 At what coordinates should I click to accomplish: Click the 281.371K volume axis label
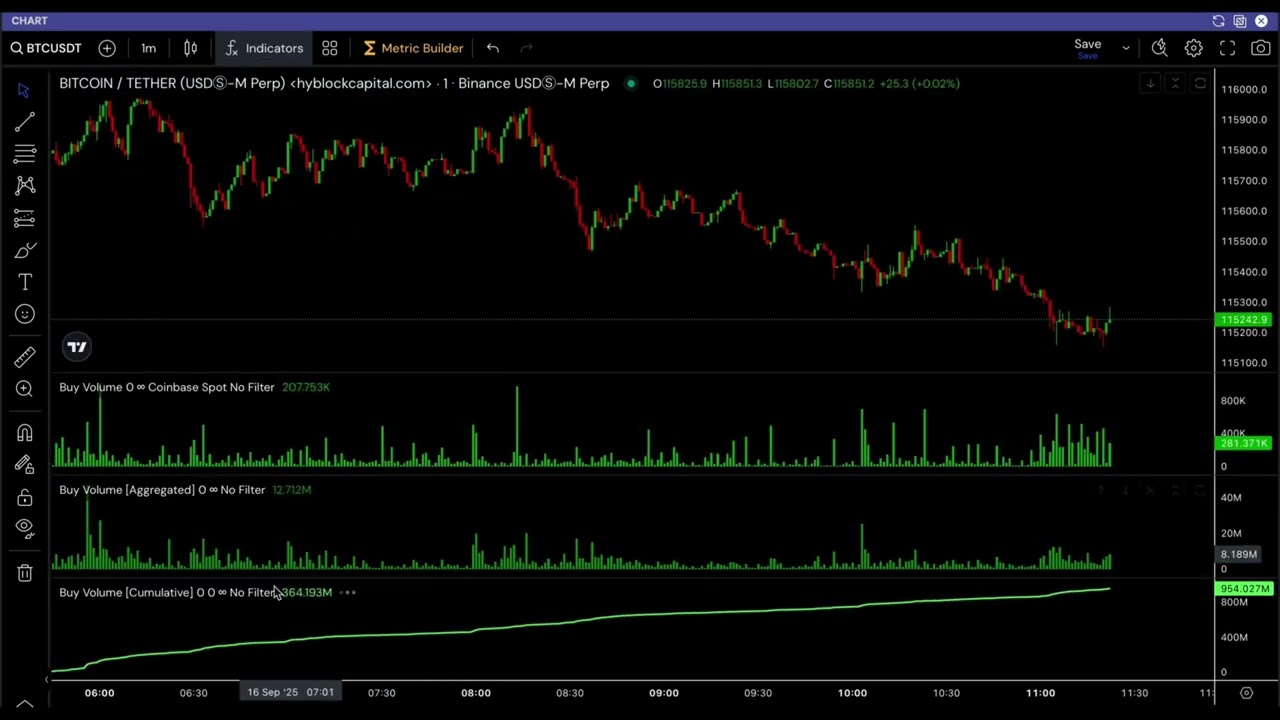point(1244,443)
